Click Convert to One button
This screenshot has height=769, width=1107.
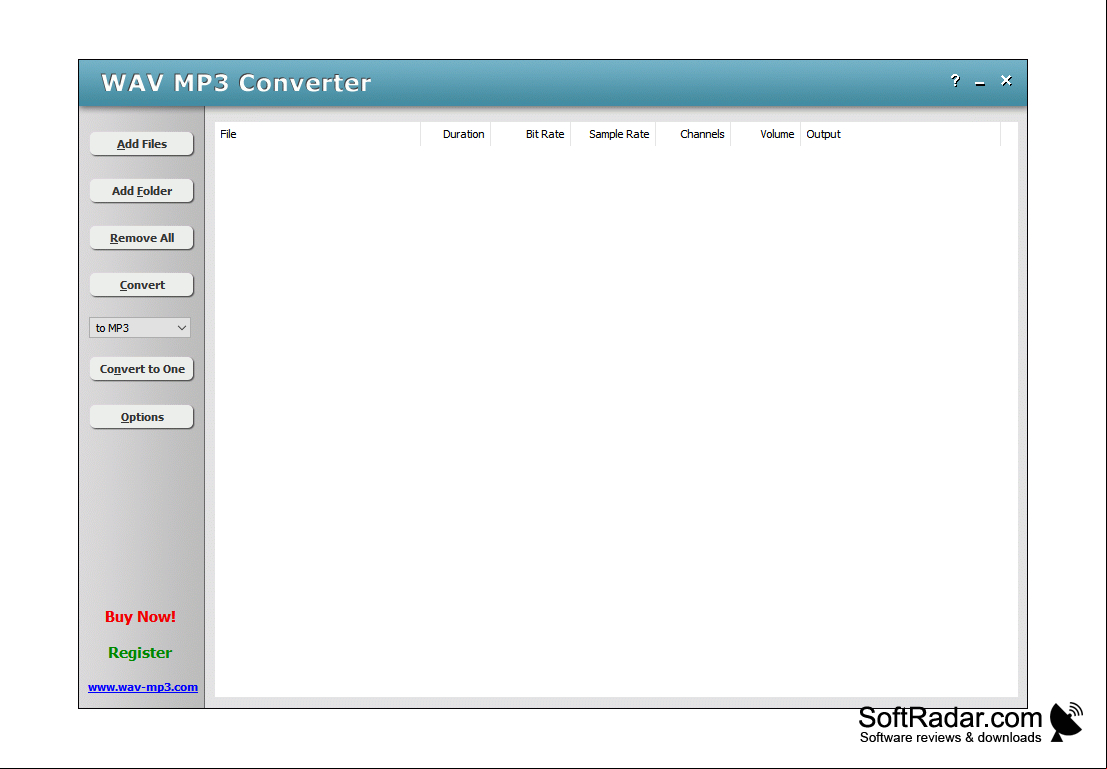click(x=141, y=369)
